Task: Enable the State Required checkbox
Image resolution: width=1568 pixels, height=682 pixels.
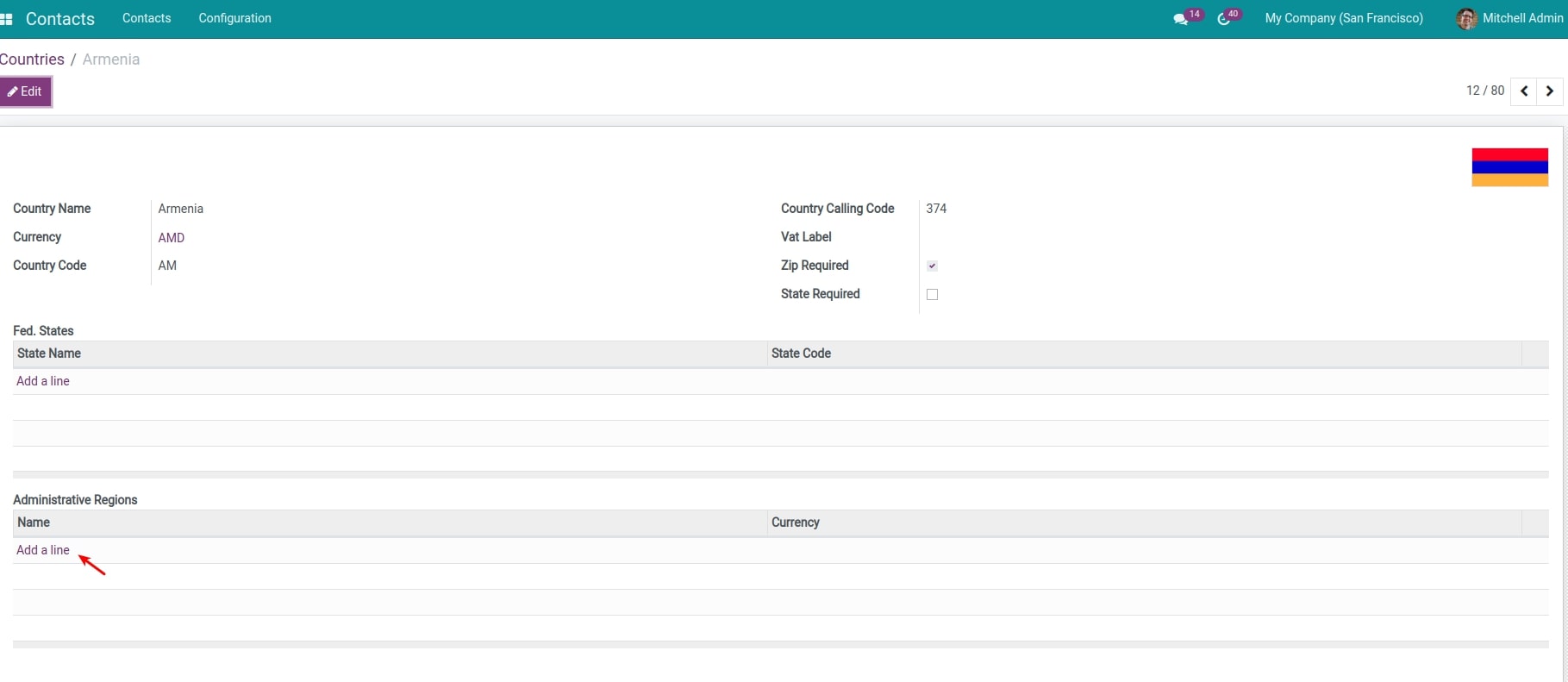Action: [x=932, y=295]
